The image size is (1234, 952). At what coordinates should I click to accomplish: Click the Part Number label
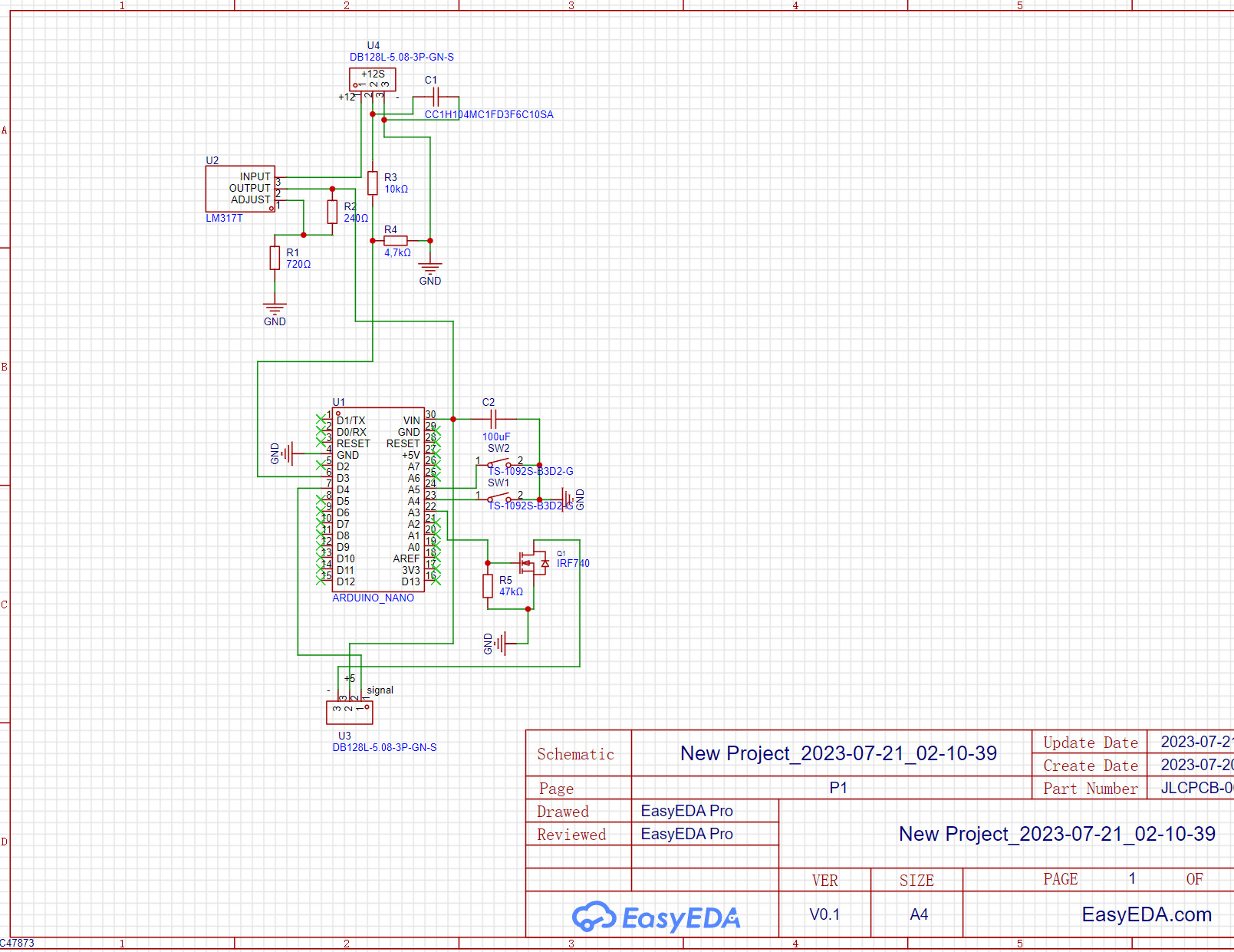pos(1090,789)
